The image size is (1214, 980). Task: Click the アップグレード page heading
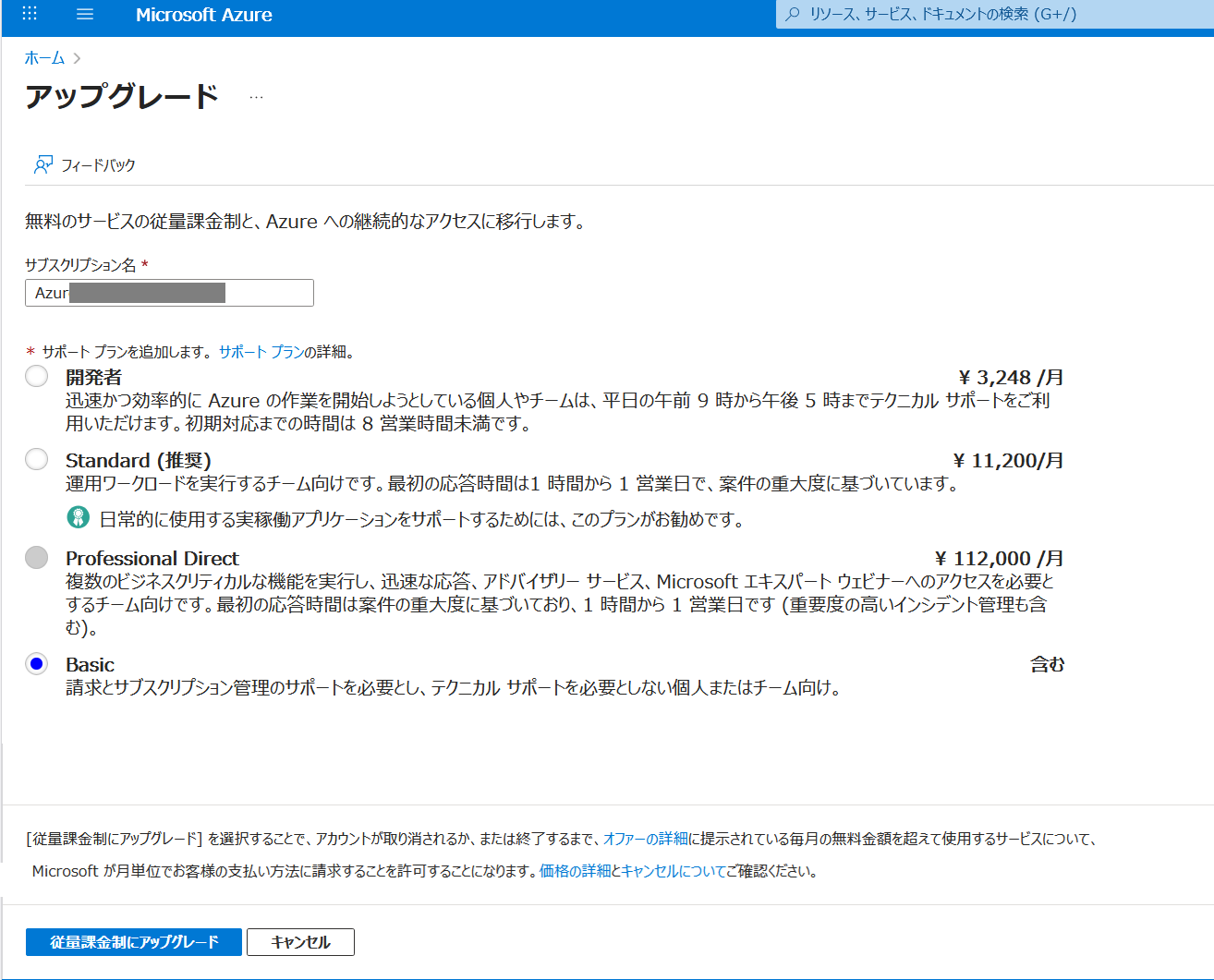coord(122,96)
